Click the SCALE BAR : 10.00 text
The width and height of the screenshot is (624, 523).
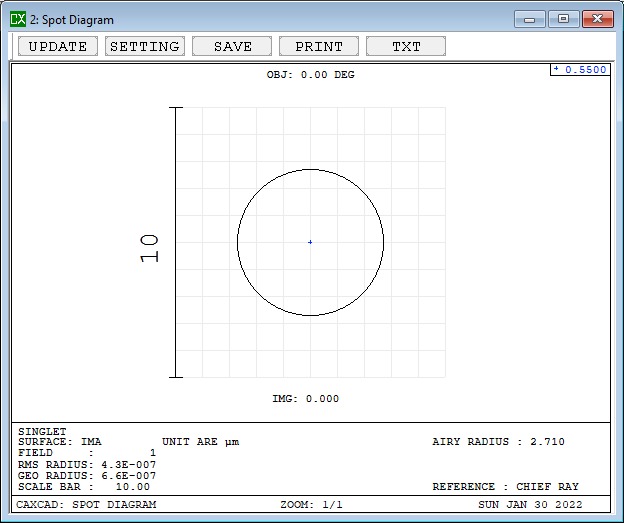(x=84, y=487)
